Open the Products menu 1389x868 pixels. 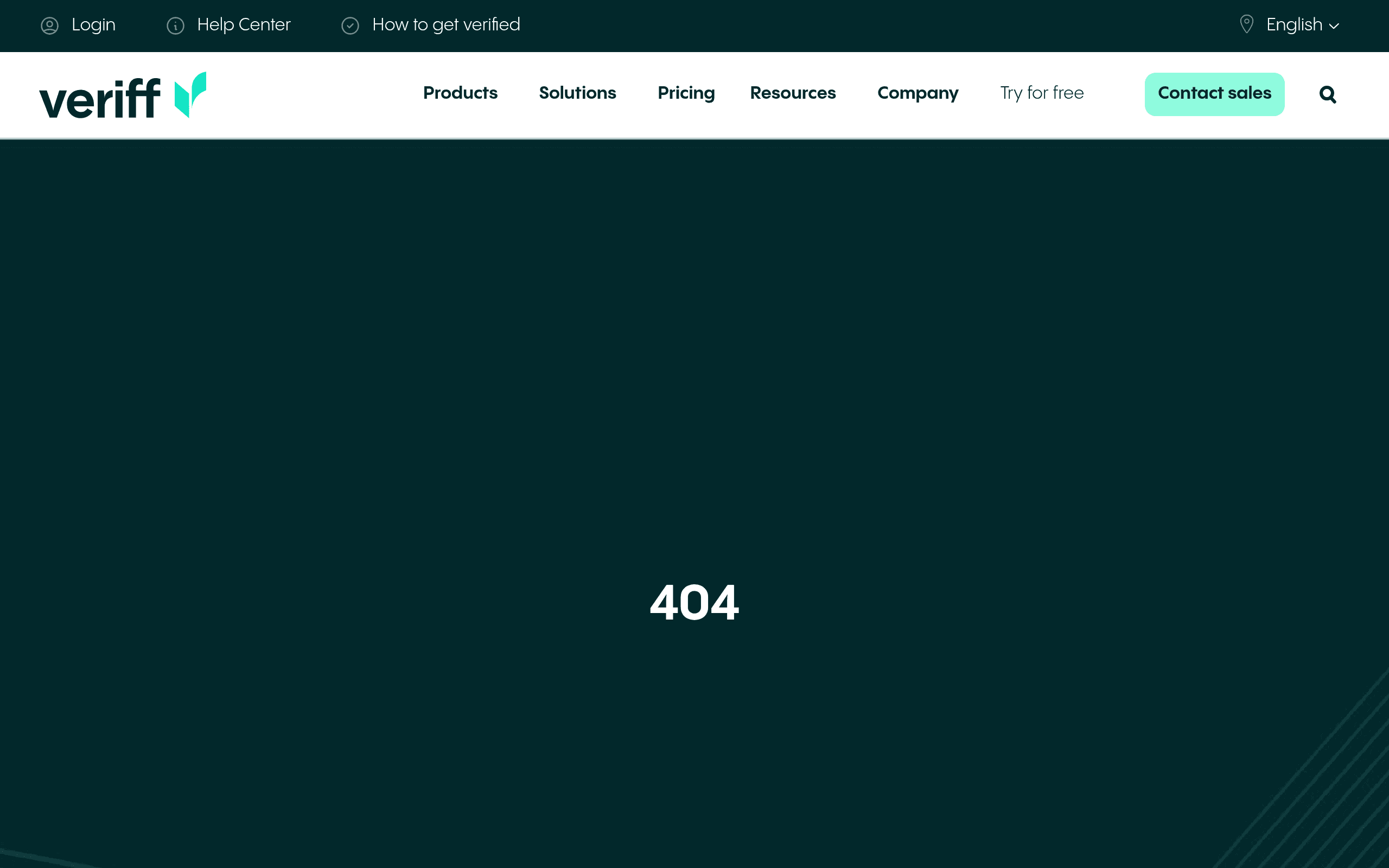460,93
